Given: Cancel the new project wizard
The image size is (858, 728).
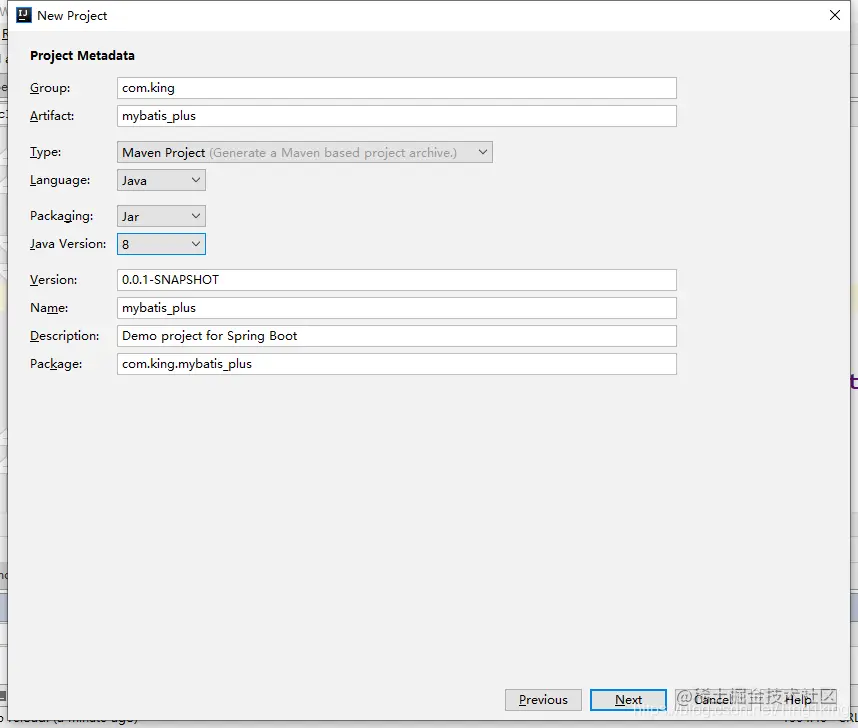Looking at the screenshot, I should (x=713, y=700).
